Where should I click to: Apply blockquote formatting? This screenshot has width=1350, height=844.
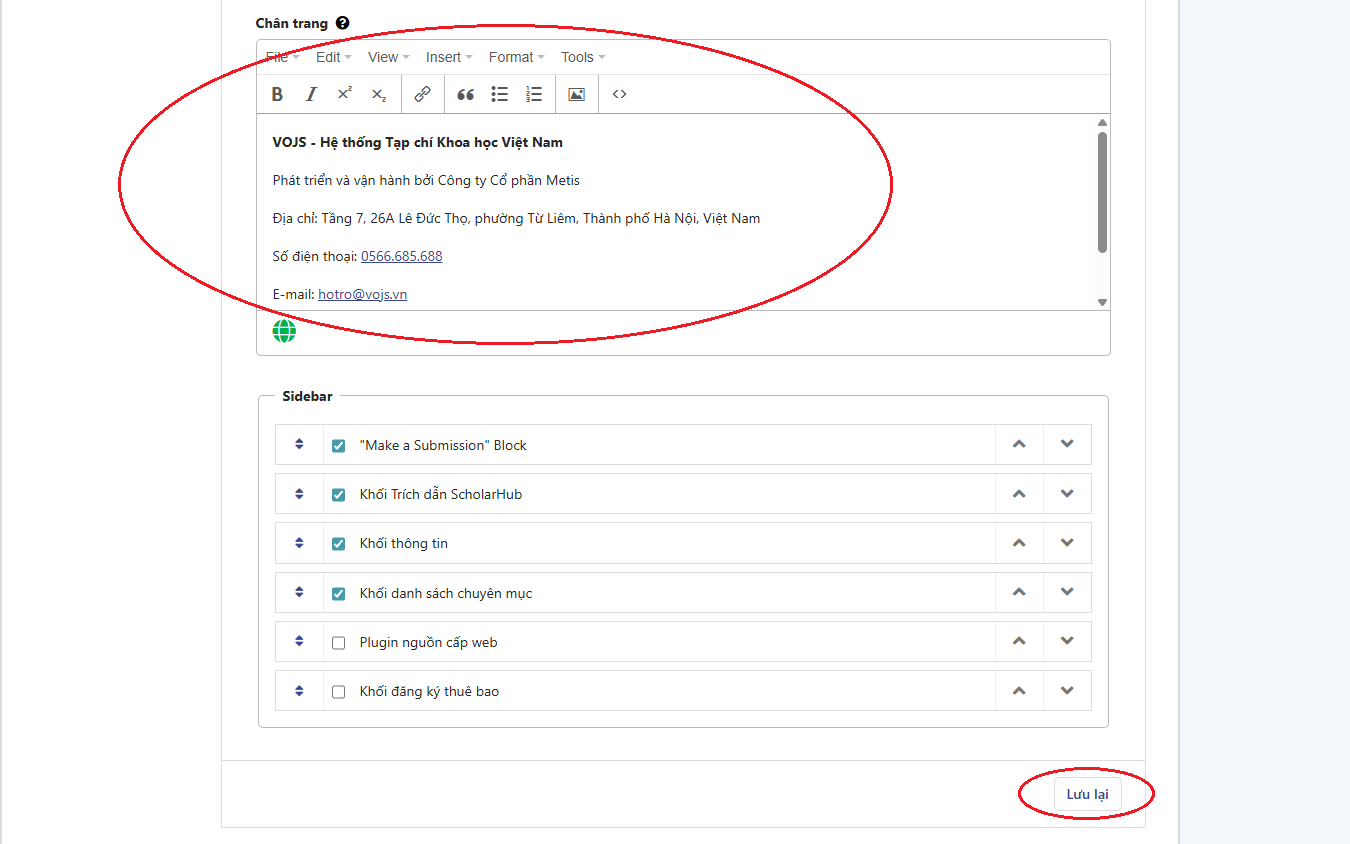point(465,94)
